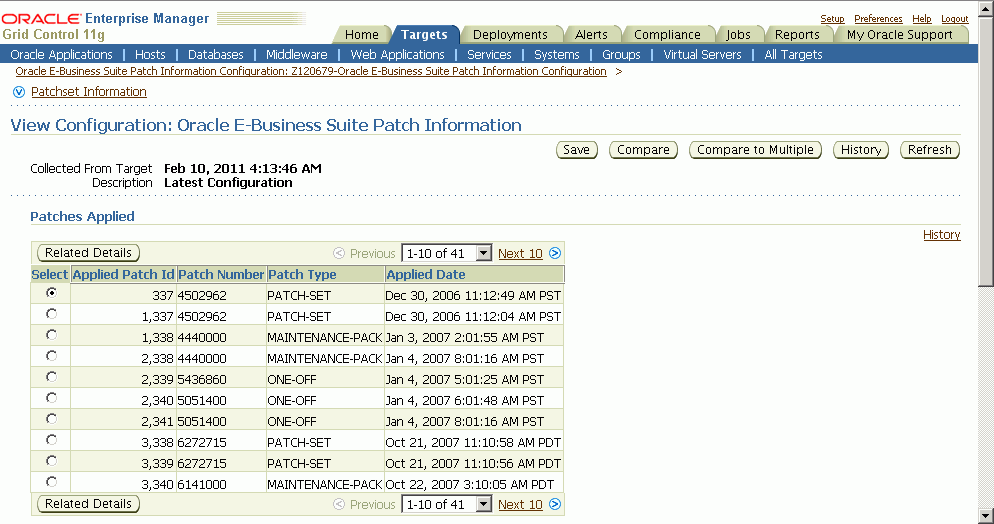
Task: Open the Alerts tab
Action: point(591,35)
